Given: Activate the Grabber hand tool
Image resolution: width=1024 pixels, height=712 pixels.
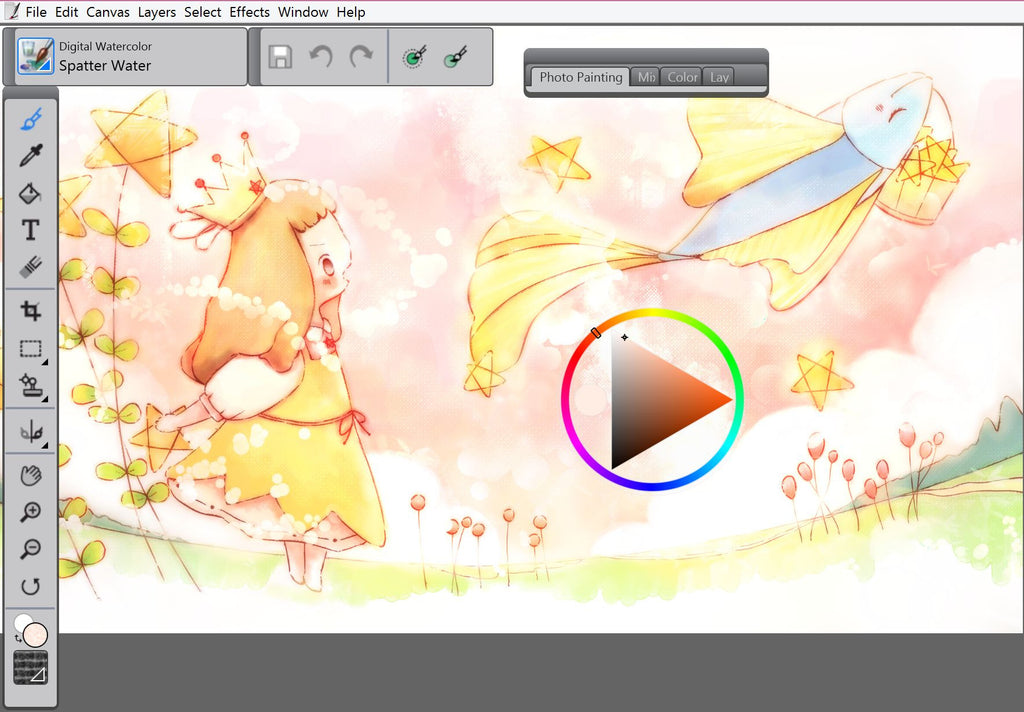Looking at the screenshot, I should pyautogui.click(x=31, y=475).
